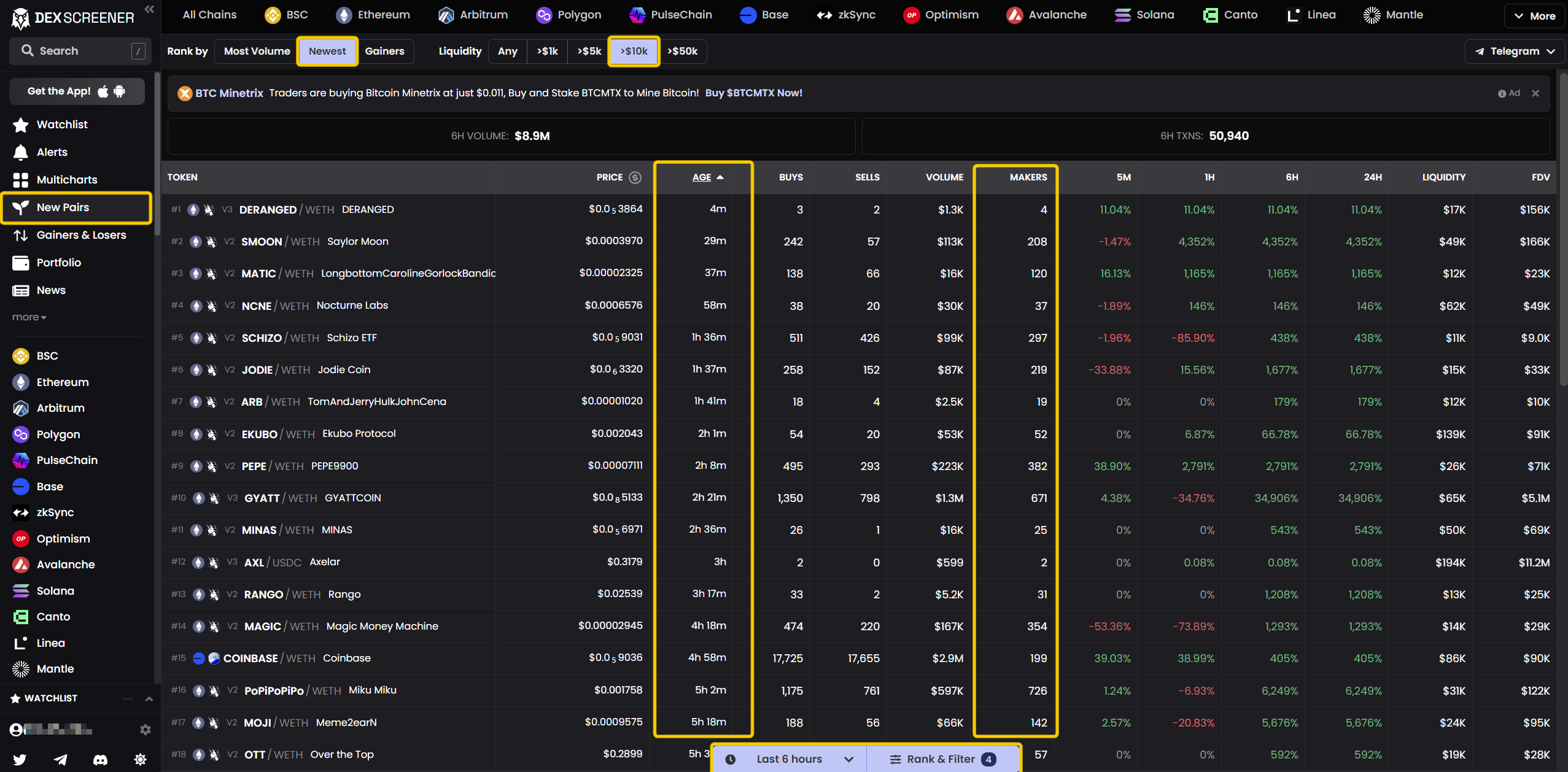This screenshot has width=1568, height=772.
Task: Rank by Gainers
Action: 384,51
